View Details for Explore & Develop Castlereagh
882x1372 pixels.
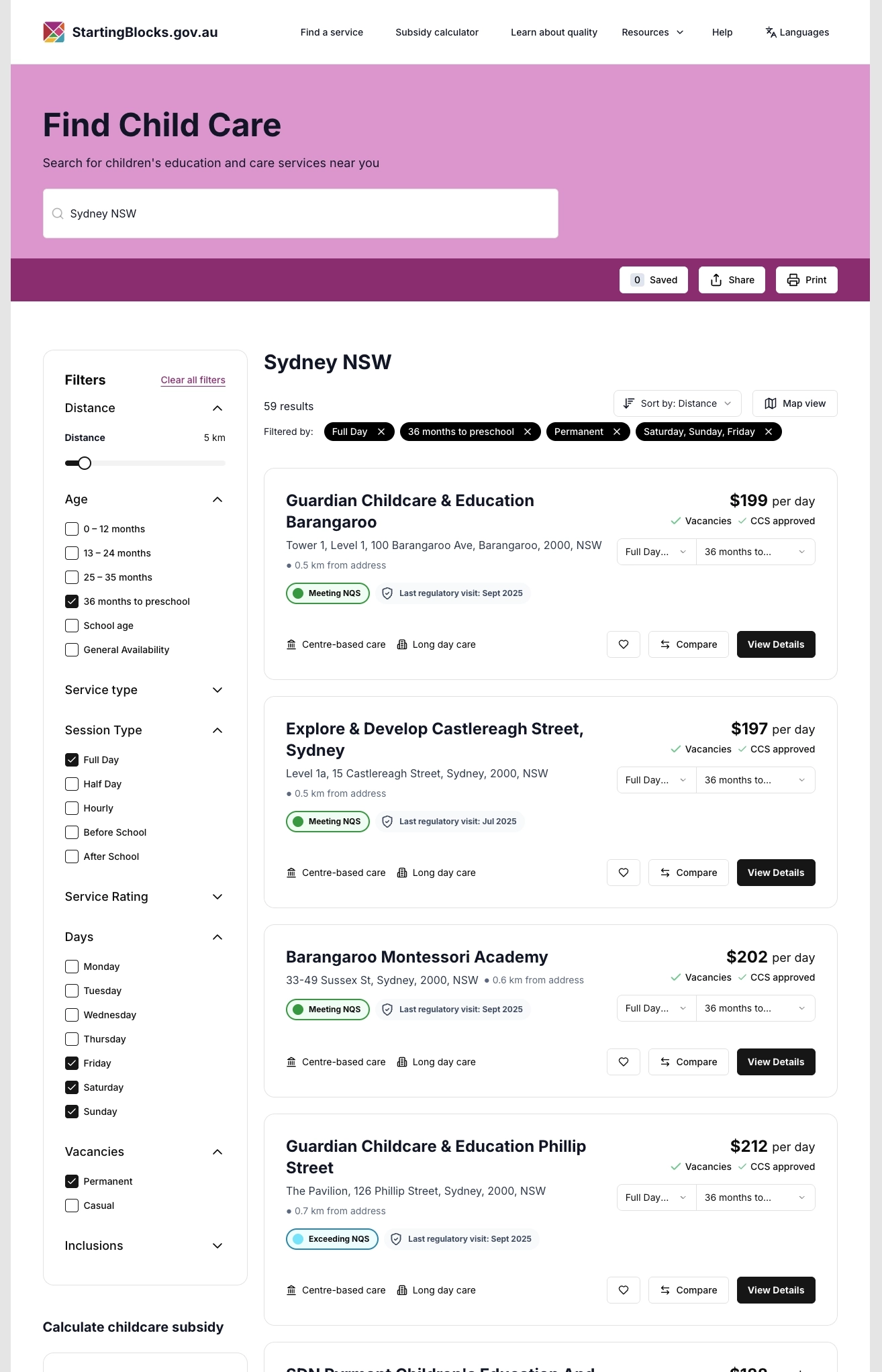click(x=776, y=873)
